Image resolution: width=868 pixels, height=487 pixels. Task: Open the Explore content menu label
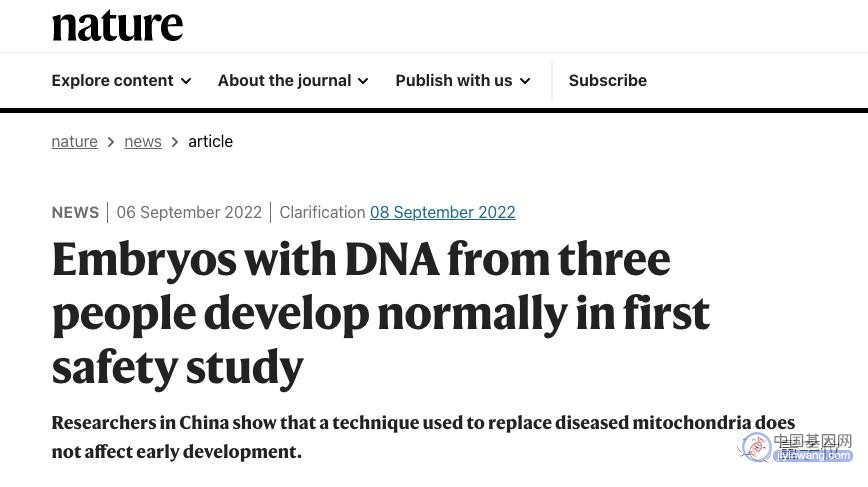pos(112,80)
